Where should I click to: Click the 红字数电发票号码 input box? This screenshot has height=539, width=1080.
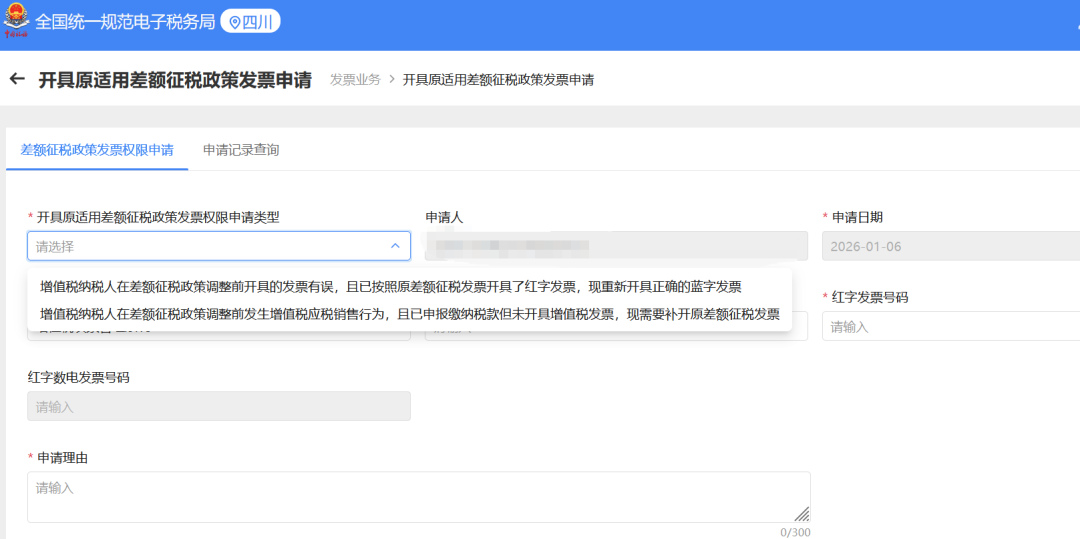(218, 406)
